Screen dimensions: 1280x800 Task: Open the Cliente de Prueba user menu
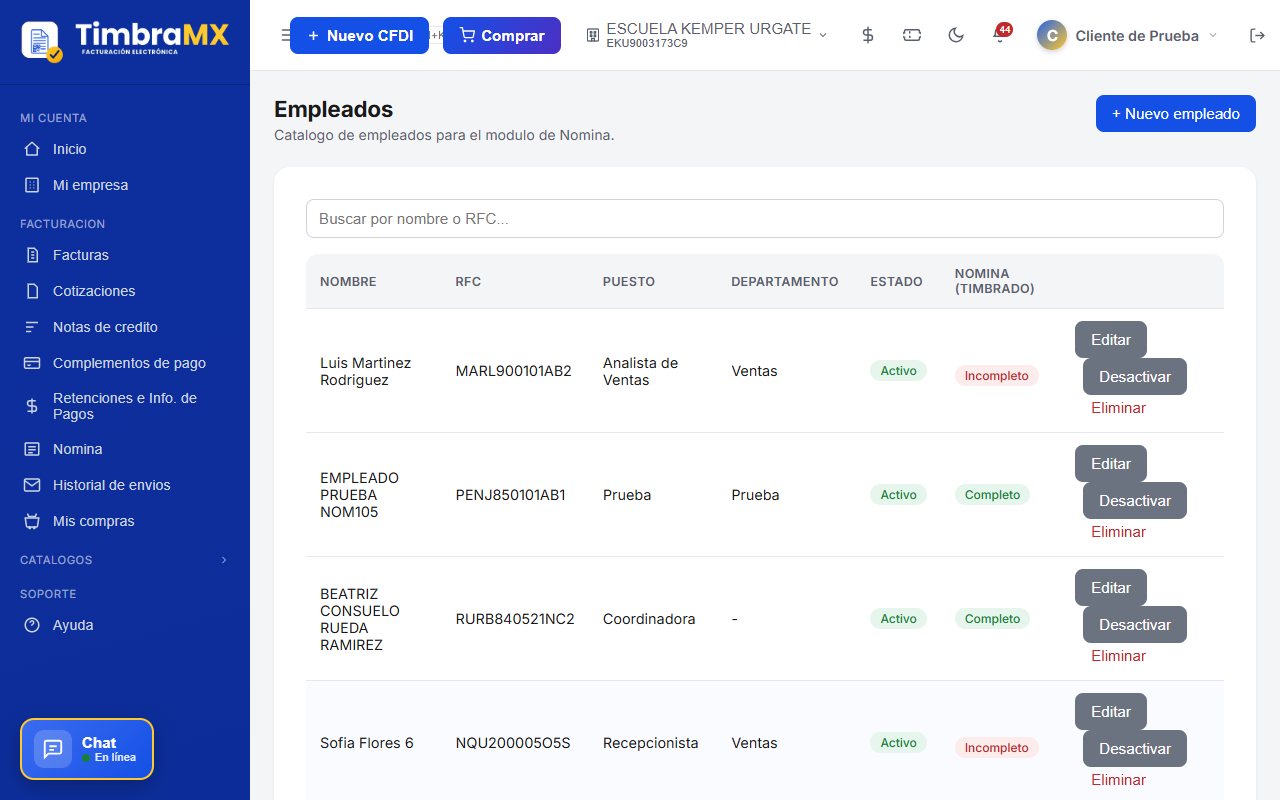1128,35
